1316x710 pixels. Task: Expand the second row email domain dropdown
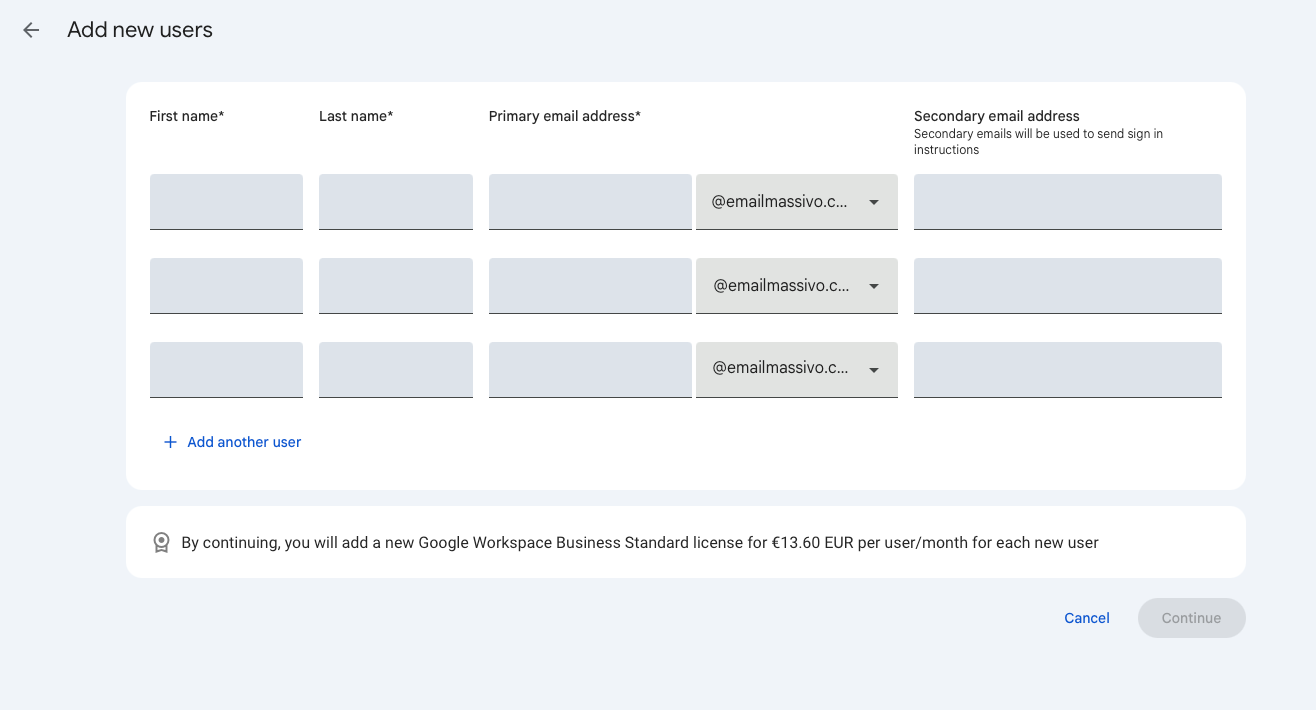pos(796,286)
